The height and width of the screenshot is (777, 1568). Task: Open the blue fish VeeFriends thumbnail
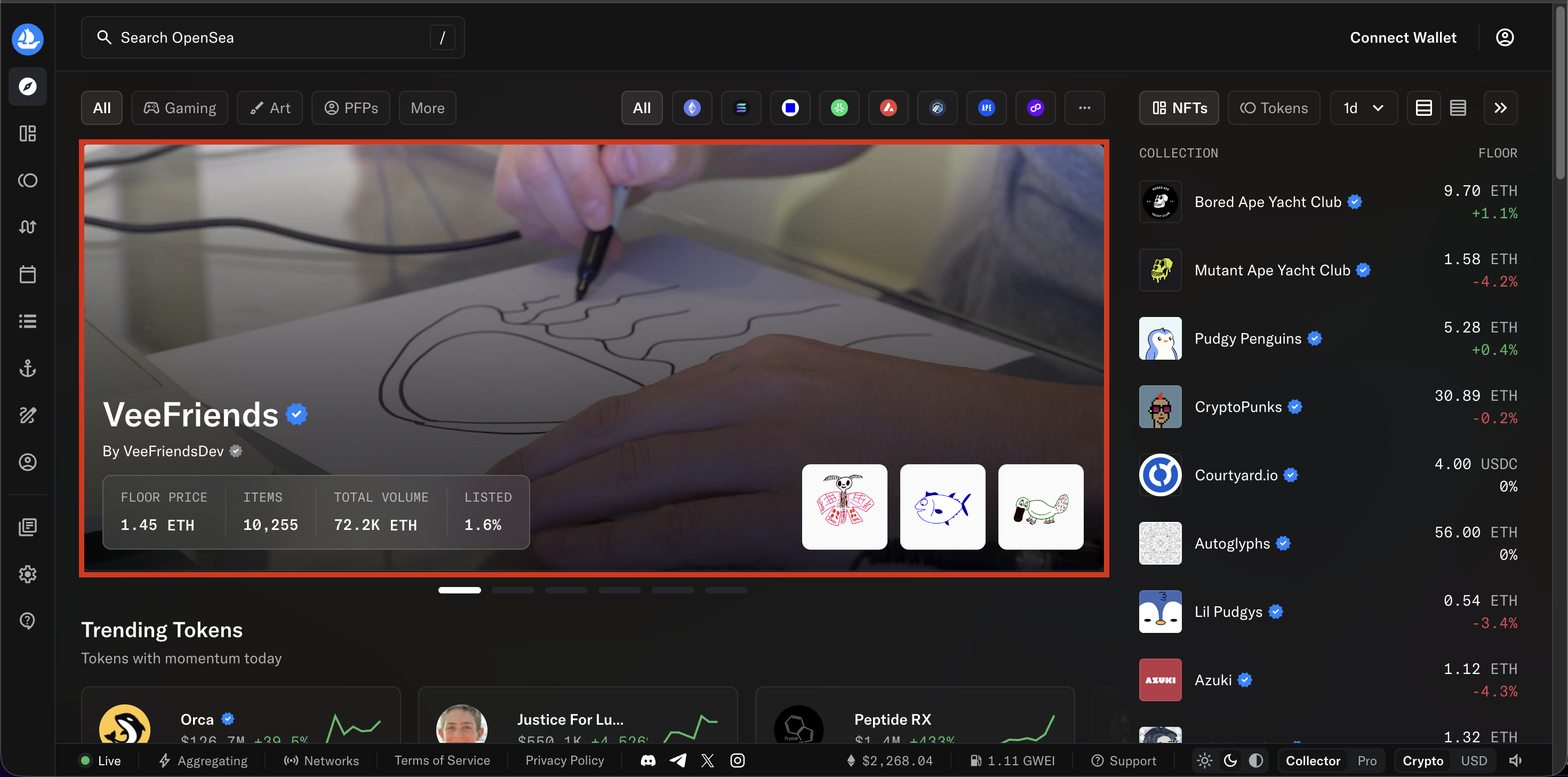pos(942,506)
